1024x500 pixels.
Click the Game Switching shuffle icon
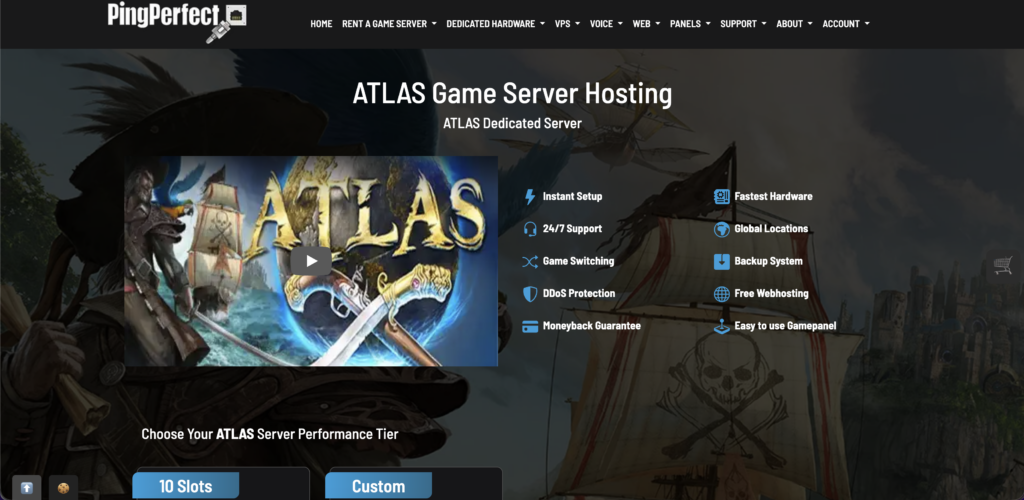[530, 261]
